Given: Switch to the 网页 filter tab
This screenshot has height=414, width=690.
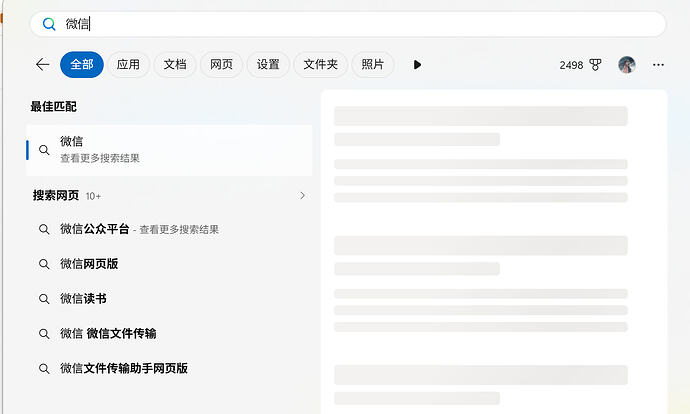Looking at the screenshot, I should (x=221, y=65).
